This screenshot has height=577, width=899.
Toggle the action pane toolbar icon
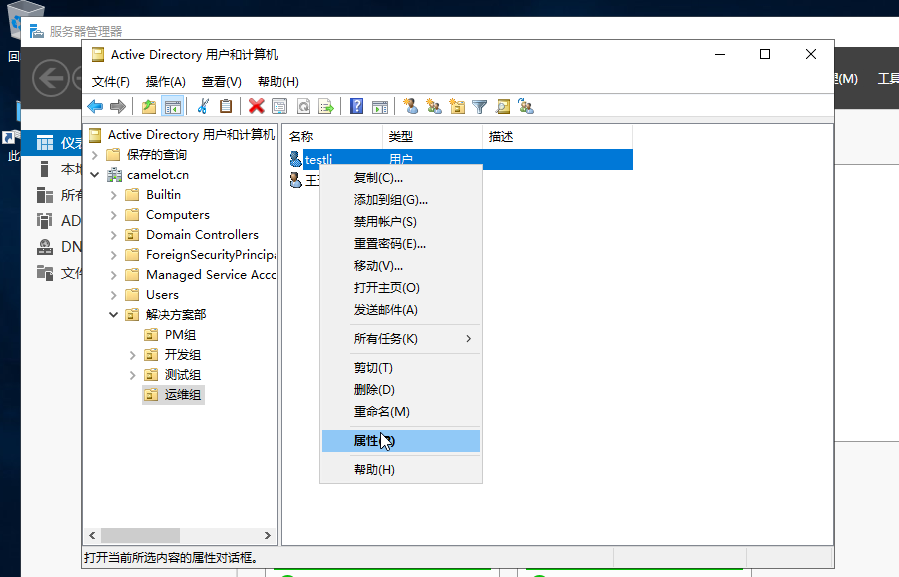pyautogui.click(x=380, y=106)
